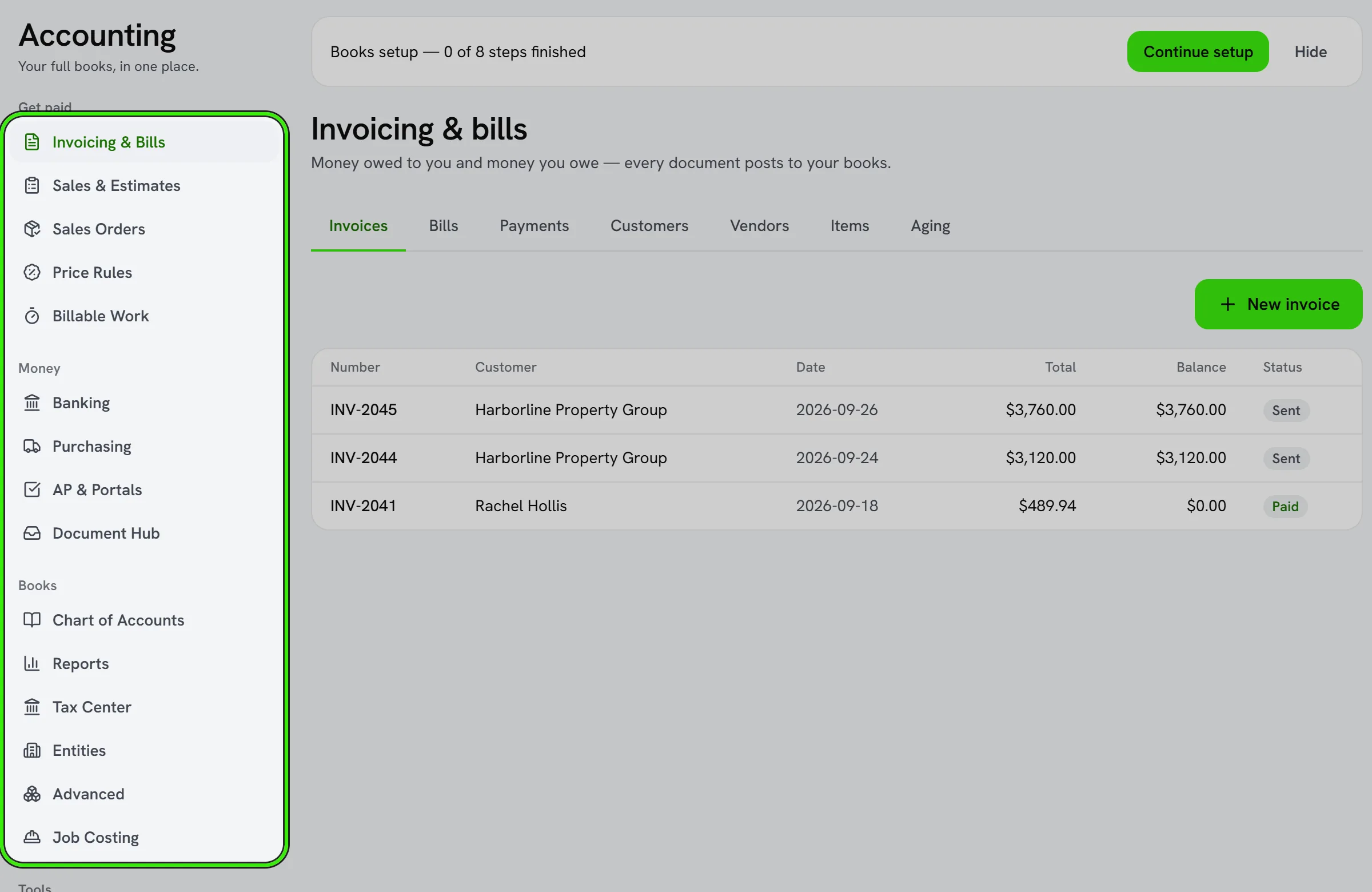The width and height of the screenshot is (1372, 892).
Task: Select the Reports bar chart icon
Action: pos(32,664)
